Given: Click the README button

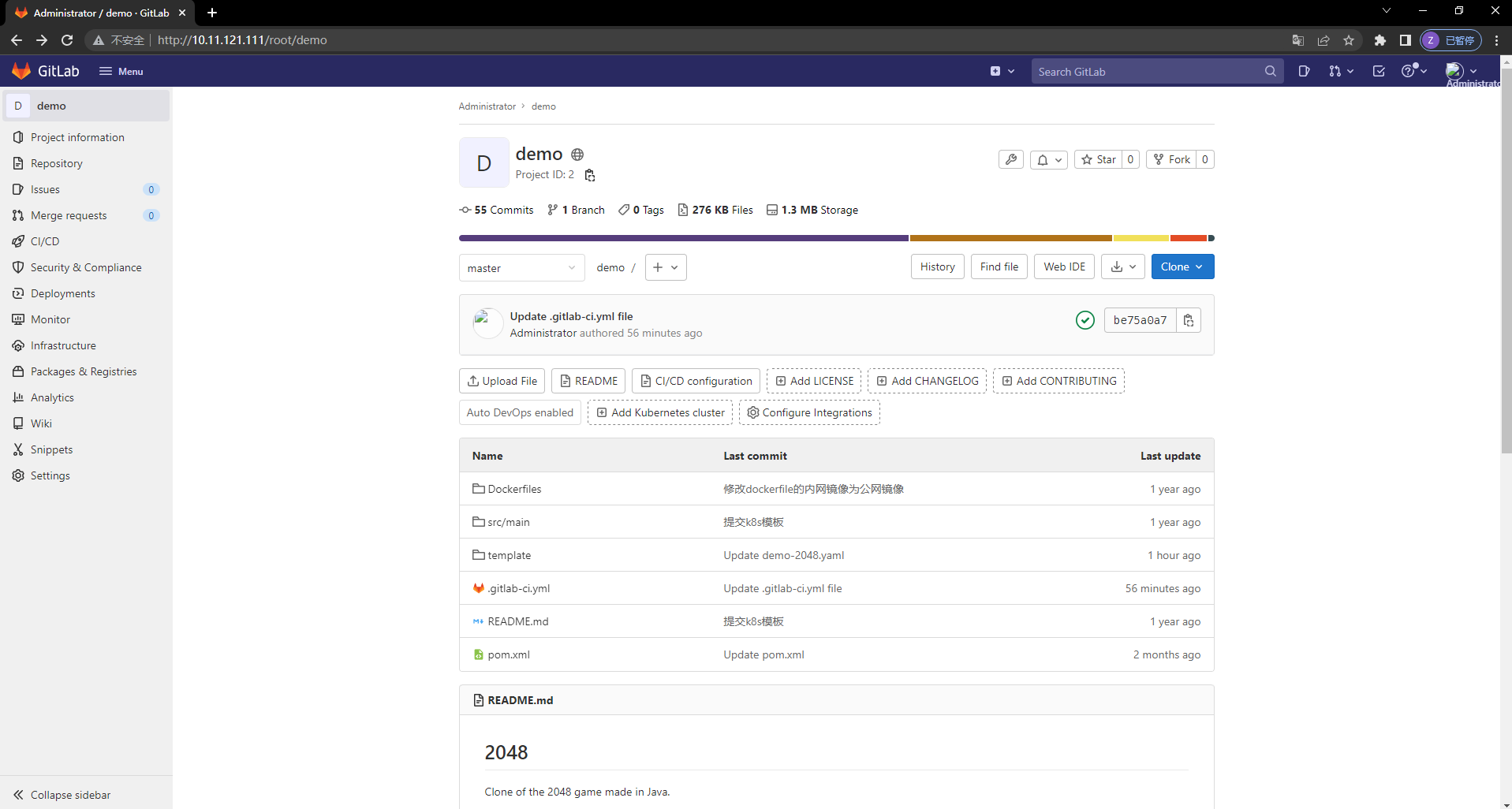Looking at the screenshot, I should pyautogui.click(x=588, y=381).
